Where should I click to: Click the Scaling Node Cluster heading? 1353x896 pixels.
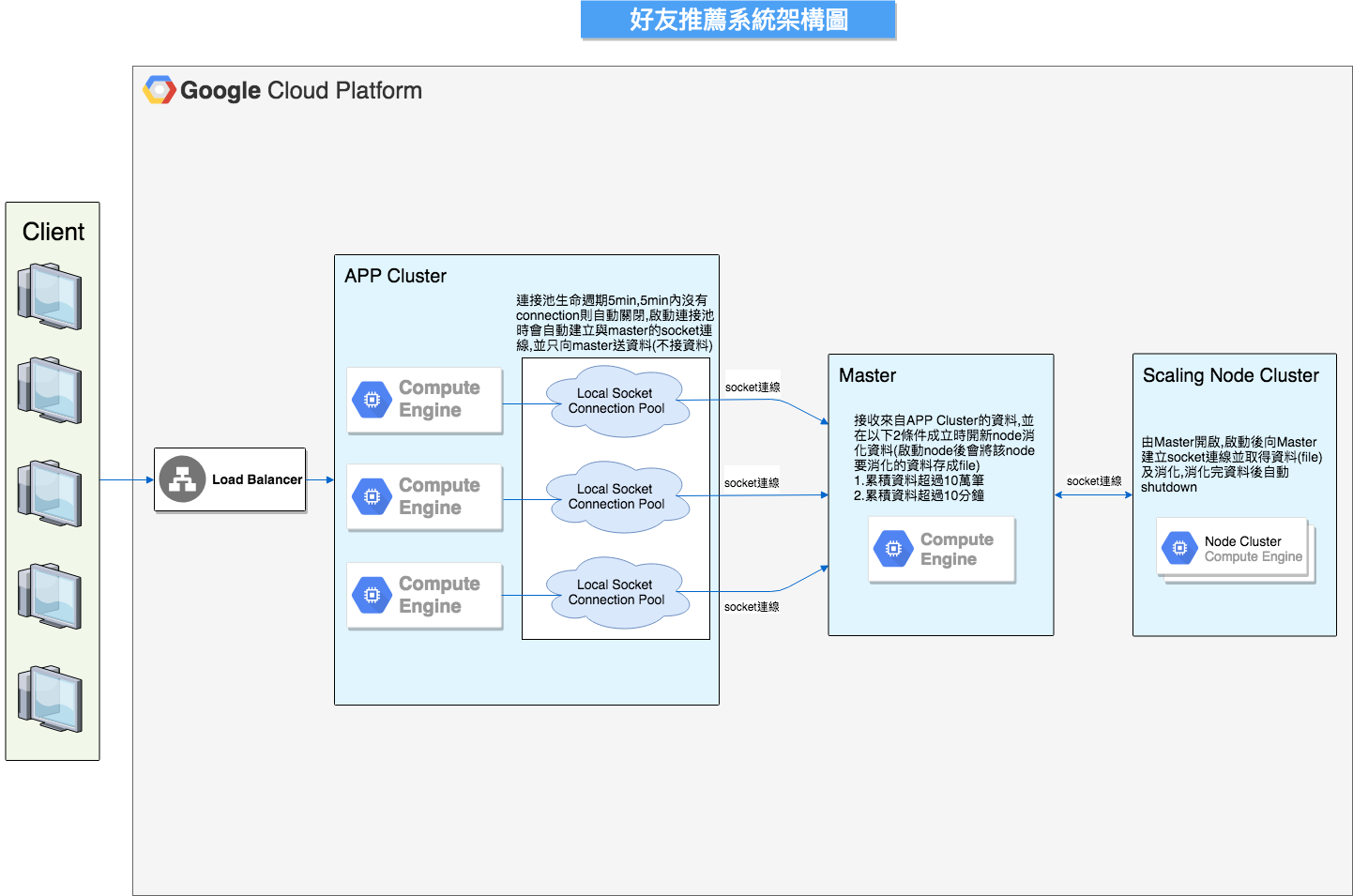click(x=1230, y=375)
